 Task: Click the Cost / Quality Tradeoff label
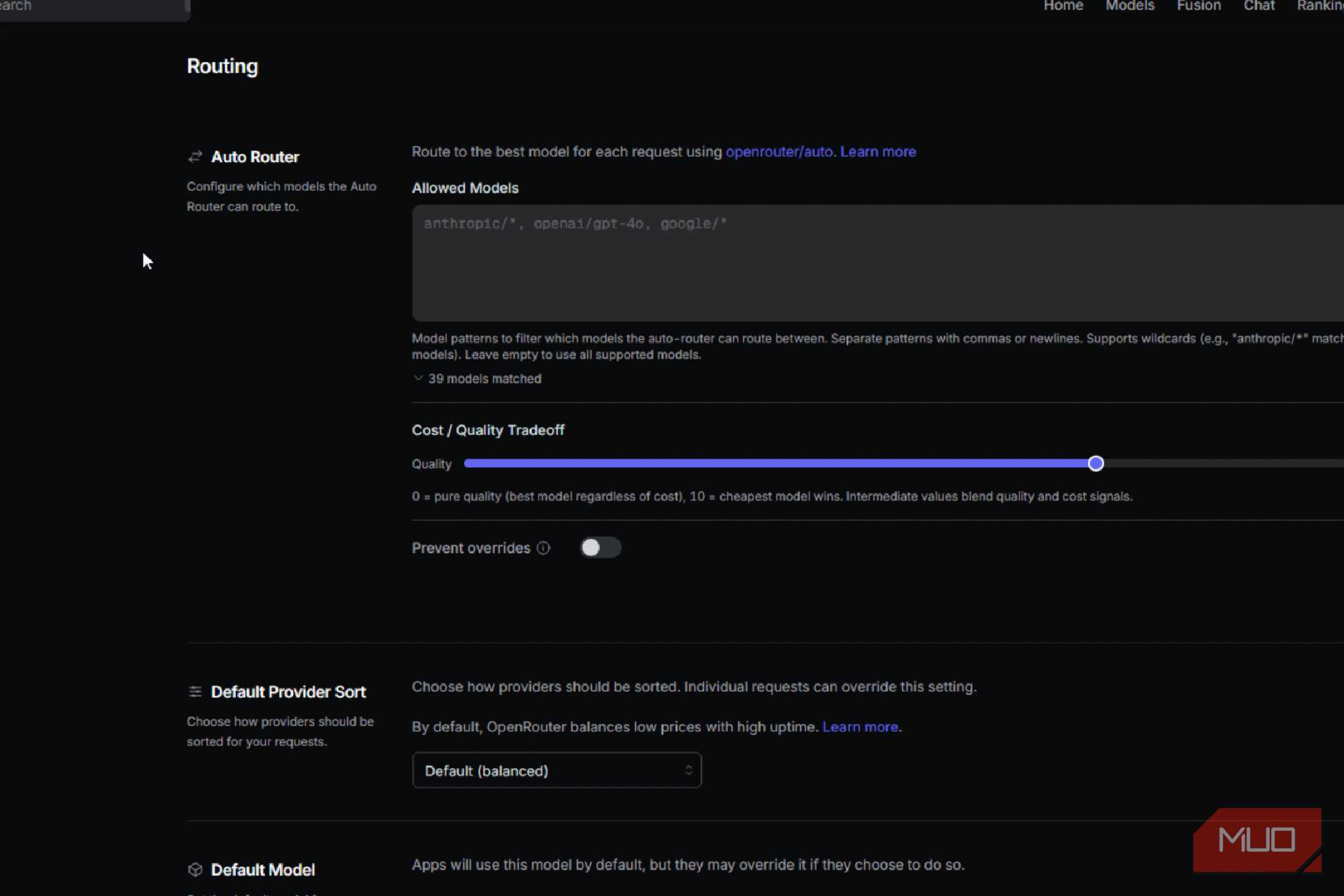point(488,430)
